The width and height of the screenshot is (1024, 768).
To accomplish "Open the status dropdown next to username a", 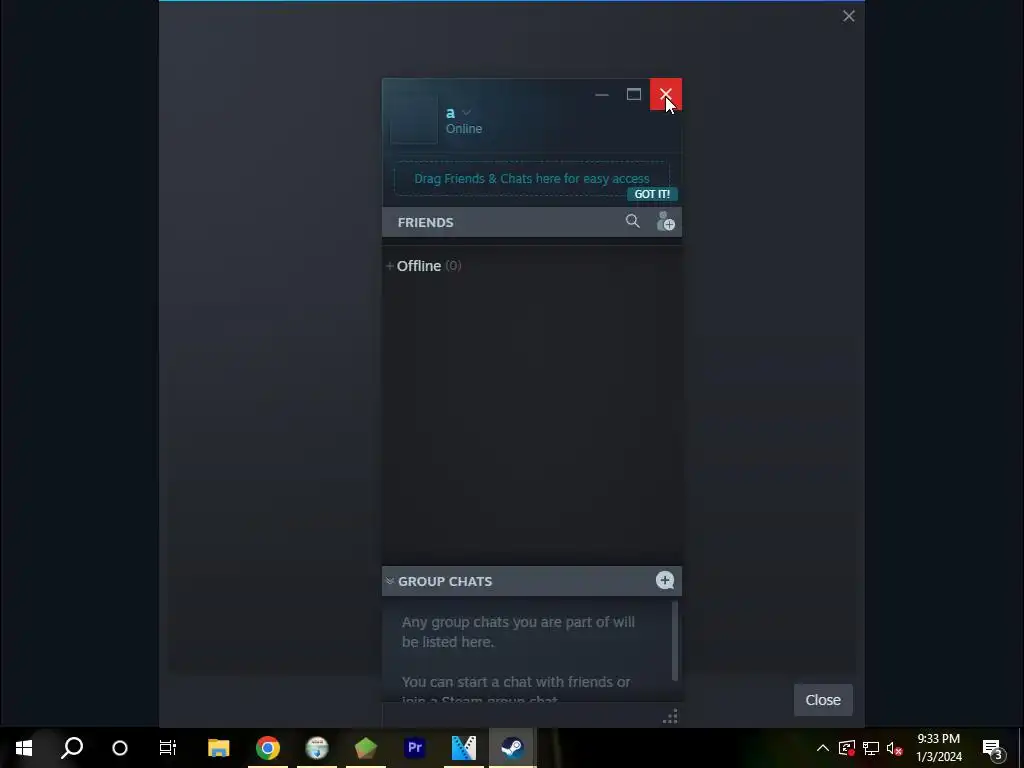I will pos(466,113).
